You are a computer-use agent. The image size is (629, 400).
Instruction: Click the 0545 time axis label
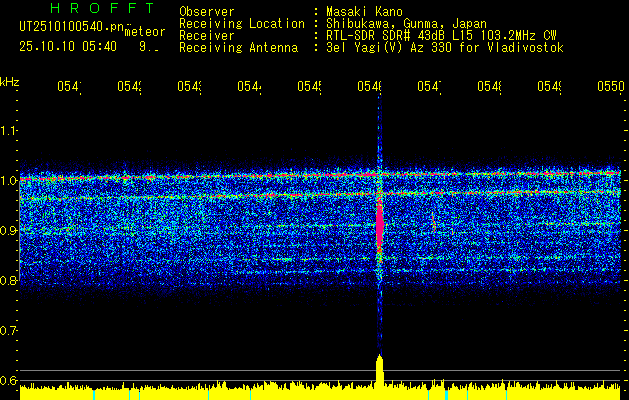pyautogui.click(x=309, y=86)
